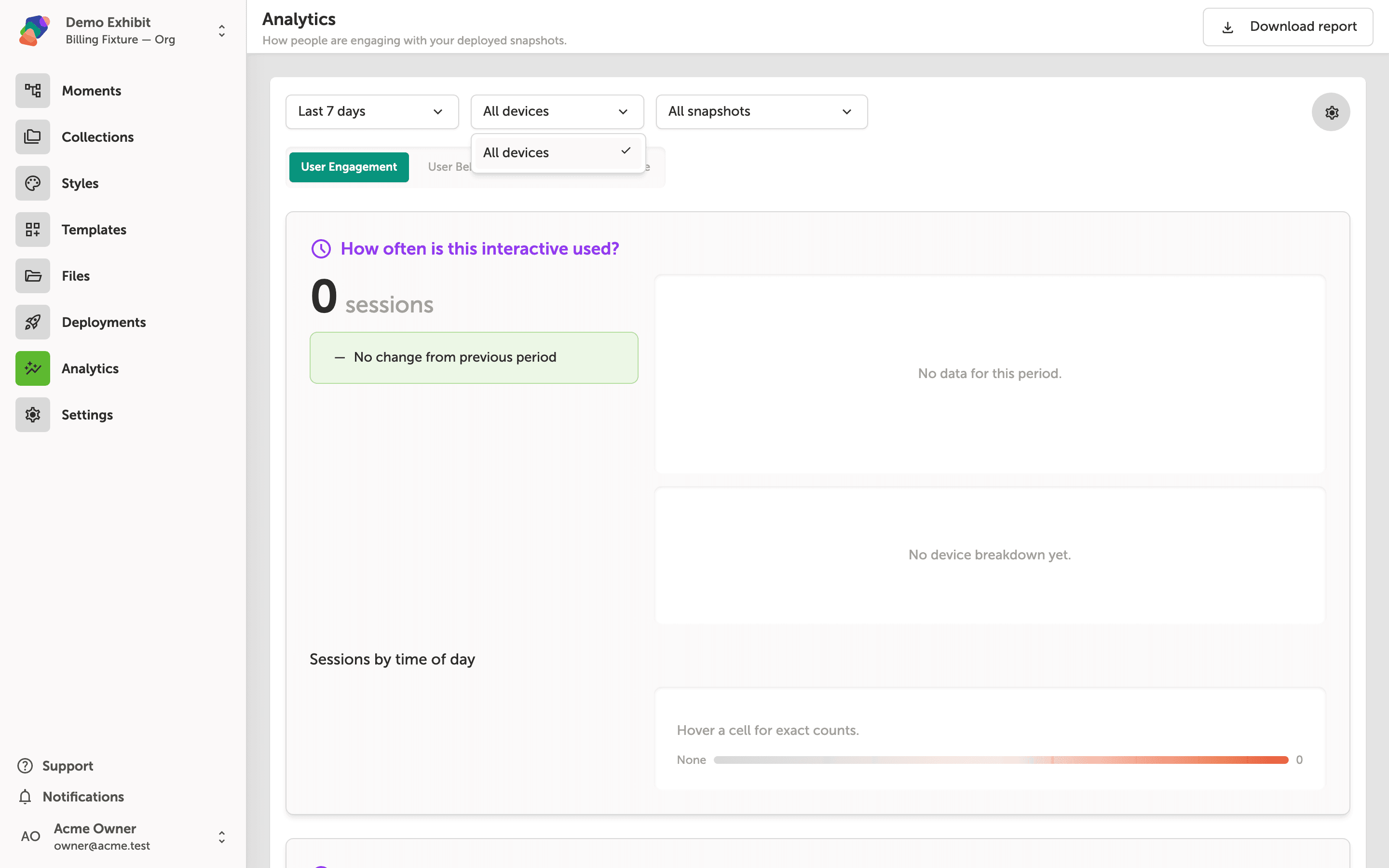This screenshot has width=1389, height=868.
Task: Click 'No device breakdown yet.' text
Action: pos(990,555)
